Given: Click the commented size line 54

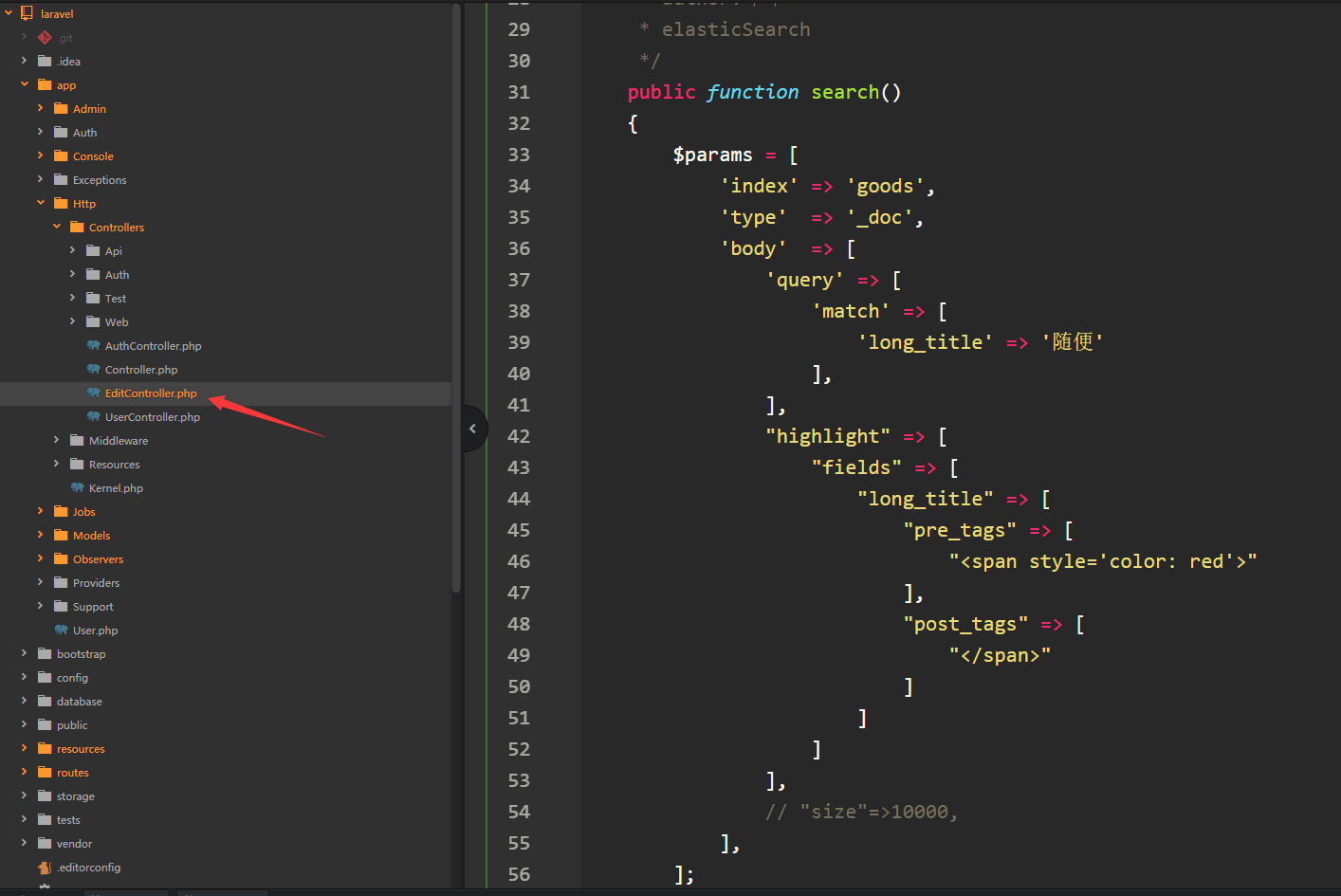Looking at the screenshot, I should click(x=862, y=812).
